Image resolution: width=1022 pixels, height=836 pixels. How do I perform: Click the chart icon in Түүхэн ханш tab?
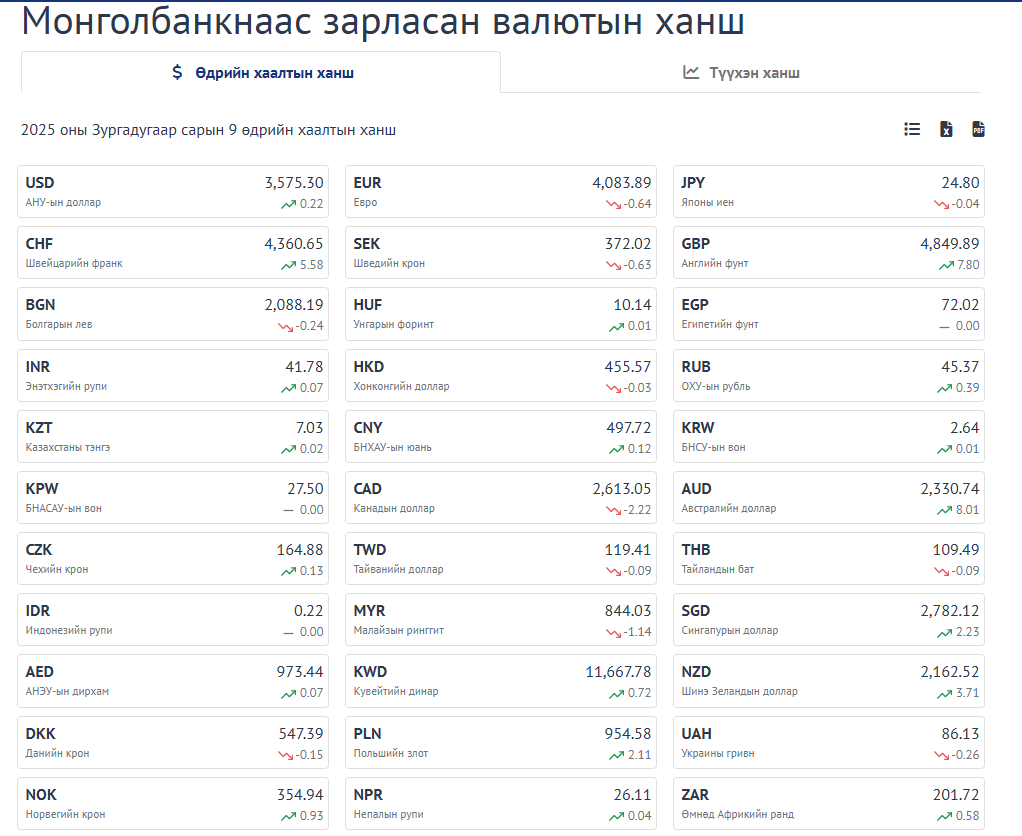[691, 72]
